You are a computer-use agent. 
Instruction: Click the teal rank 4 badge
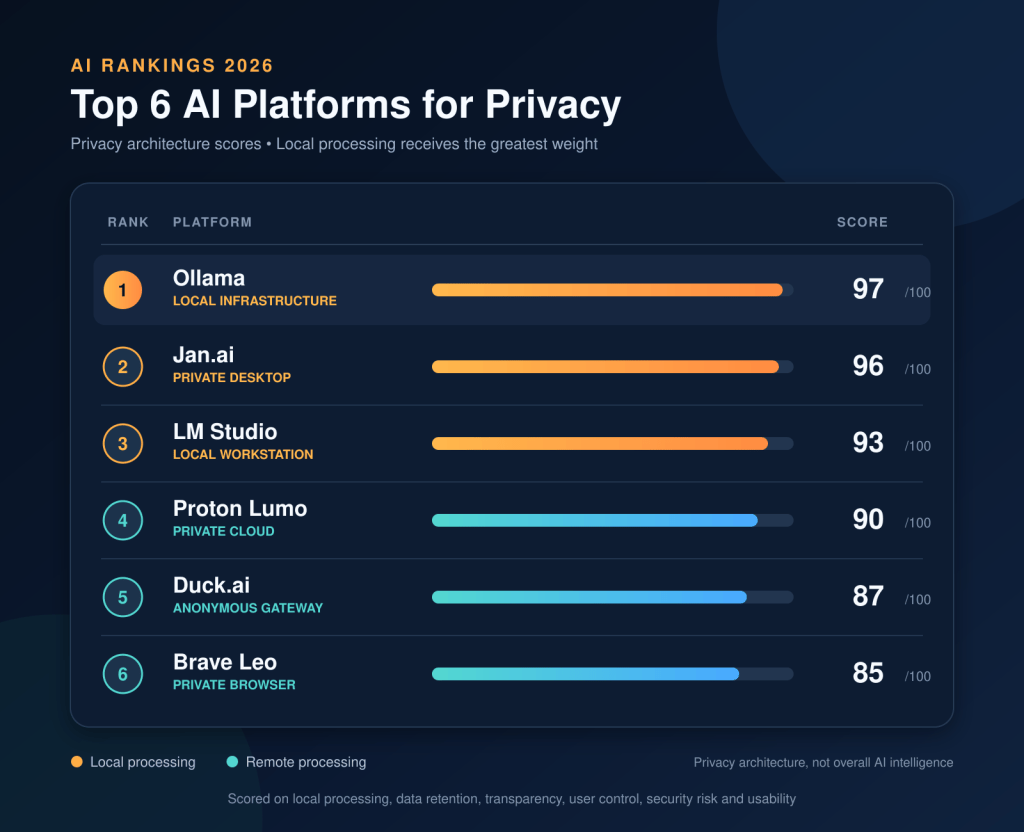click(123, 520)
